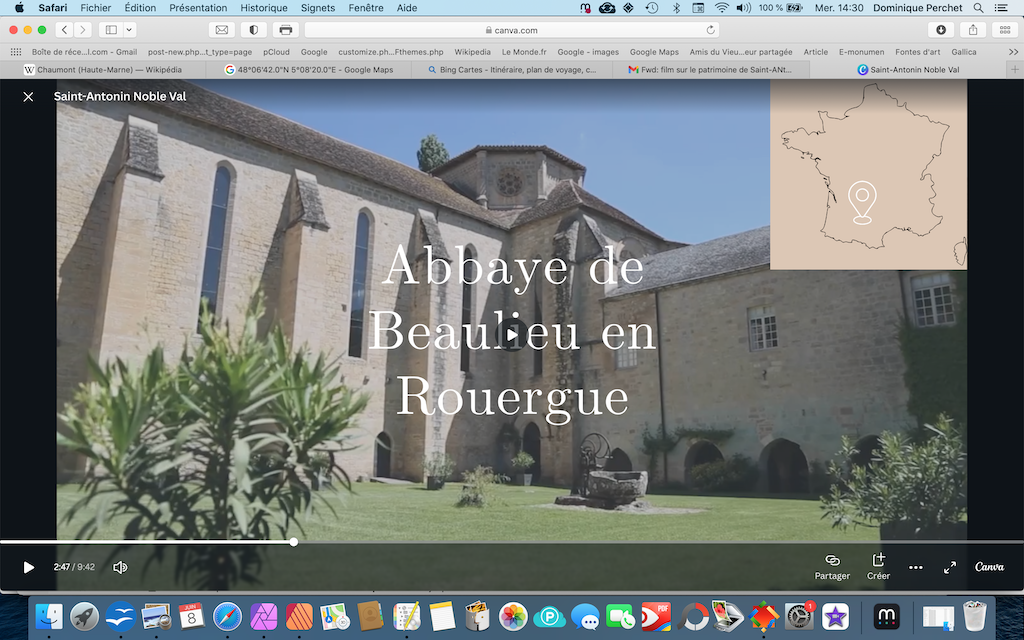1024x640 pixels.
Task: Open Launchpad rocket in the Dock
Action: 85,616
